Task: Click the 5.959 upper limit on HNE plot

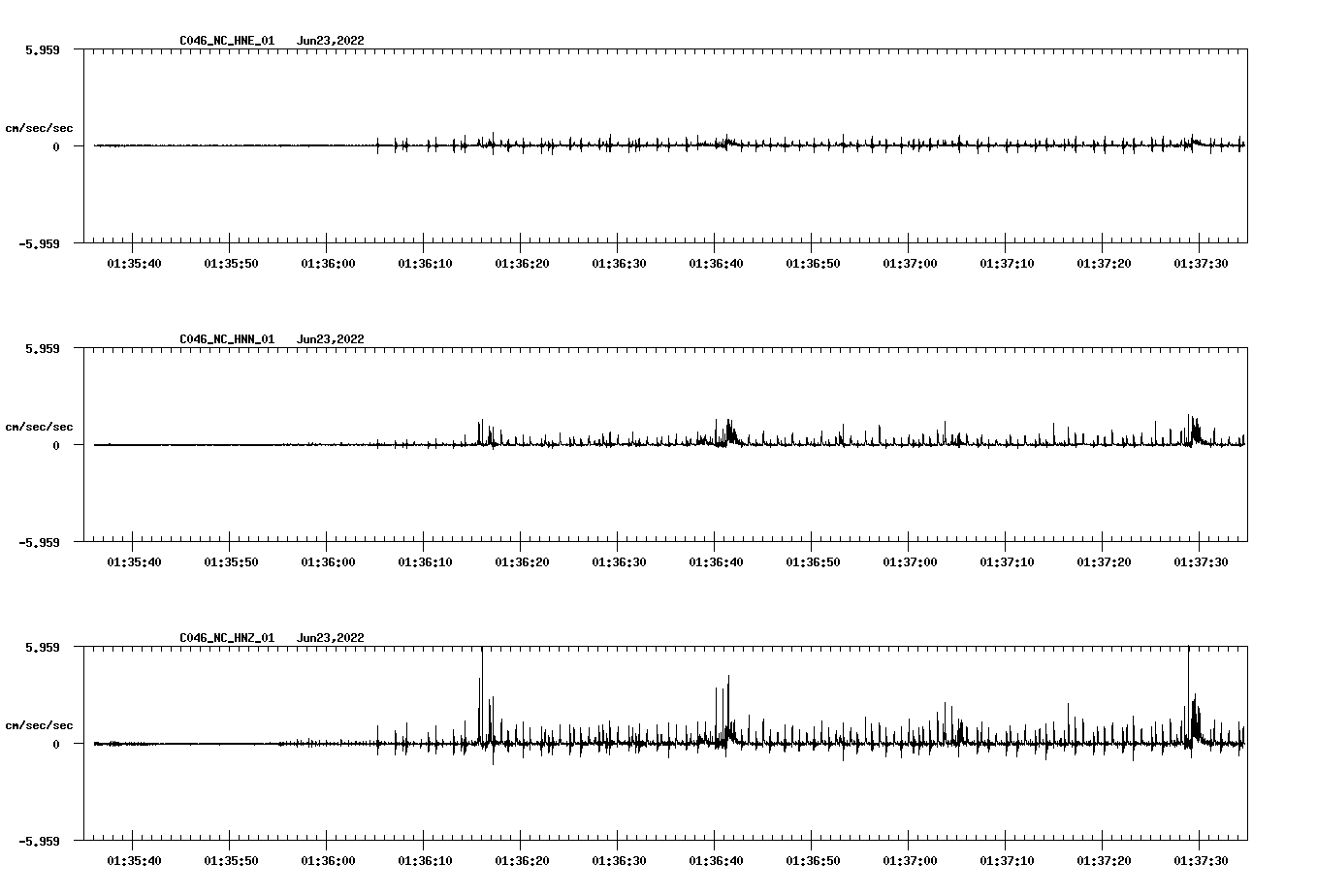Action: coord(42,49)
